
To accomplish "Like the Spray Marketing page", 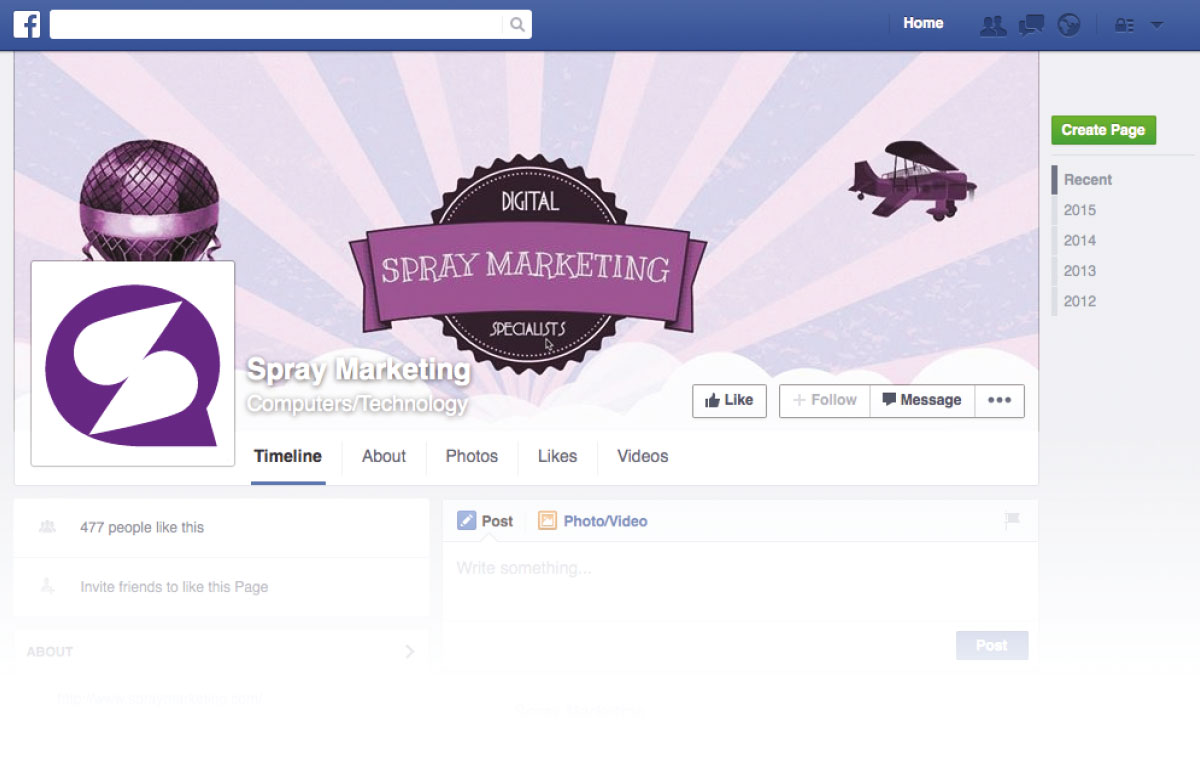I will coord(729,400).
